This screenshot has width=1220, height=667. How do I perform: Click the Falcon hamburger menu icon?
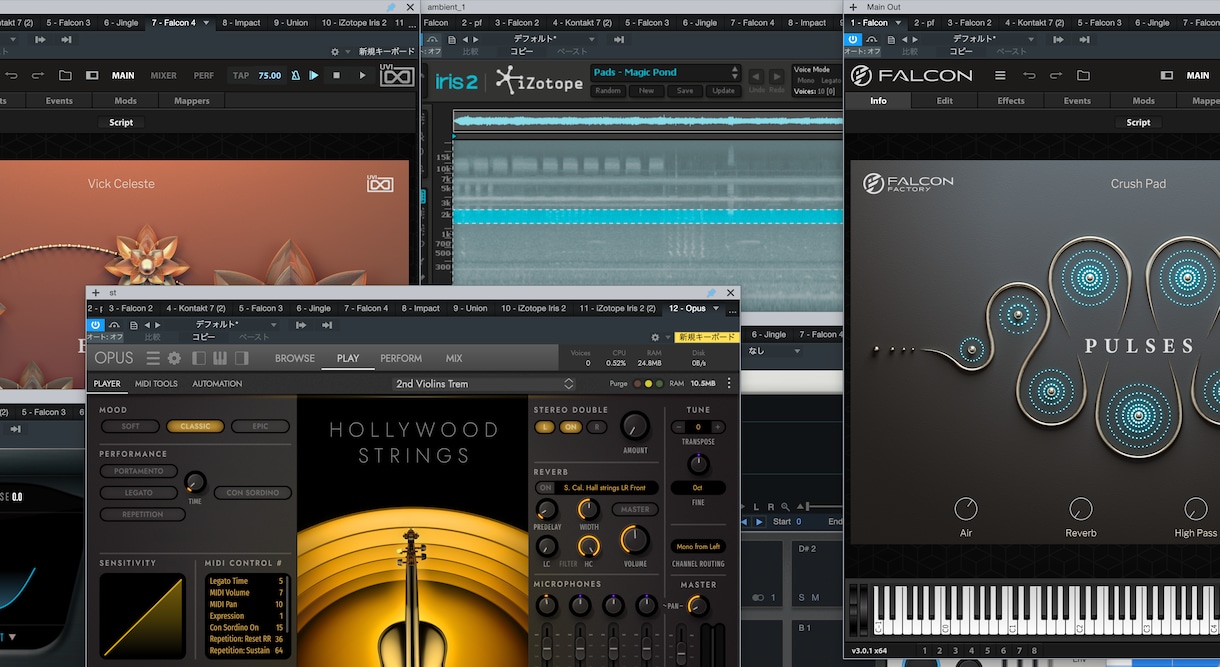[1000, 75]
